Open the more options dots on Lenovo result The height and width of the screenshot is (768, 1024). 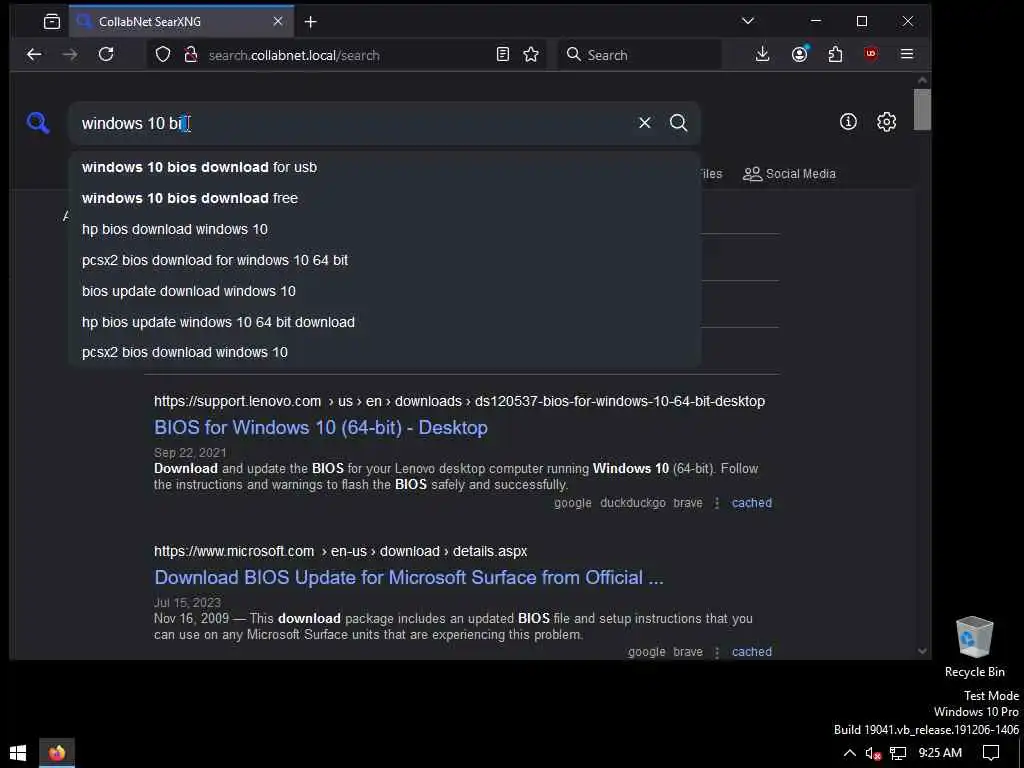point(716,503)
